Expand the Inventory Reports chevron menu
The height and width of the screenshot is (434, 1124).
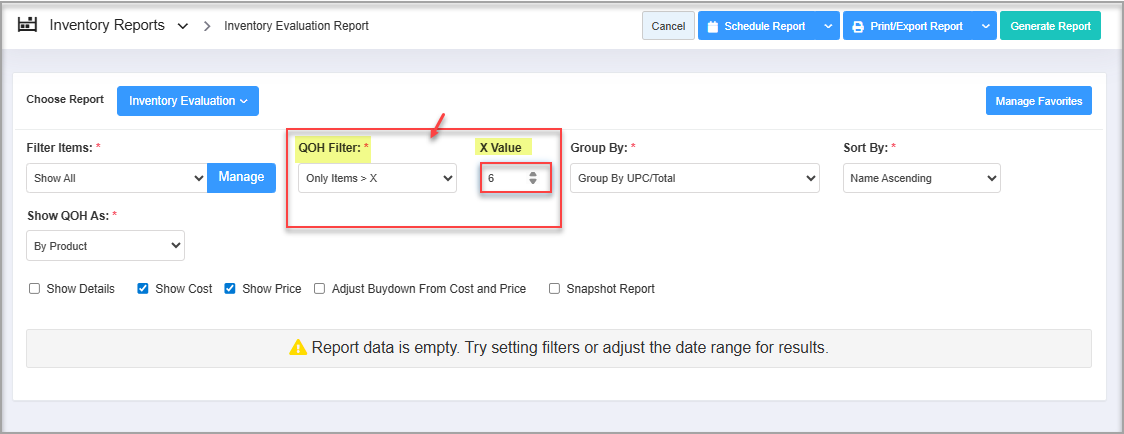[x=182, y=26]
